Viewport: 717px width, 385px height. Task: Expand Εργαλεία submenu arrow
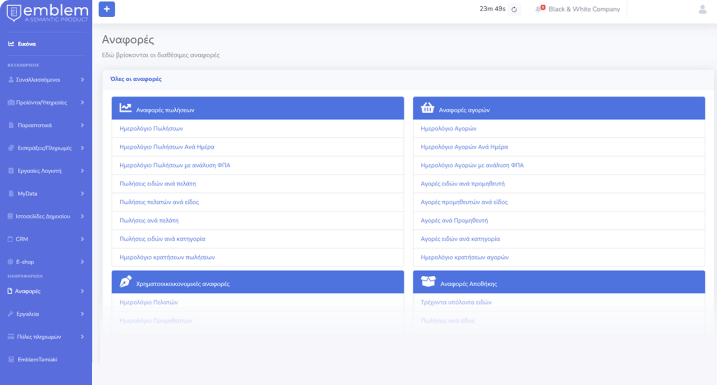[82, 314]
